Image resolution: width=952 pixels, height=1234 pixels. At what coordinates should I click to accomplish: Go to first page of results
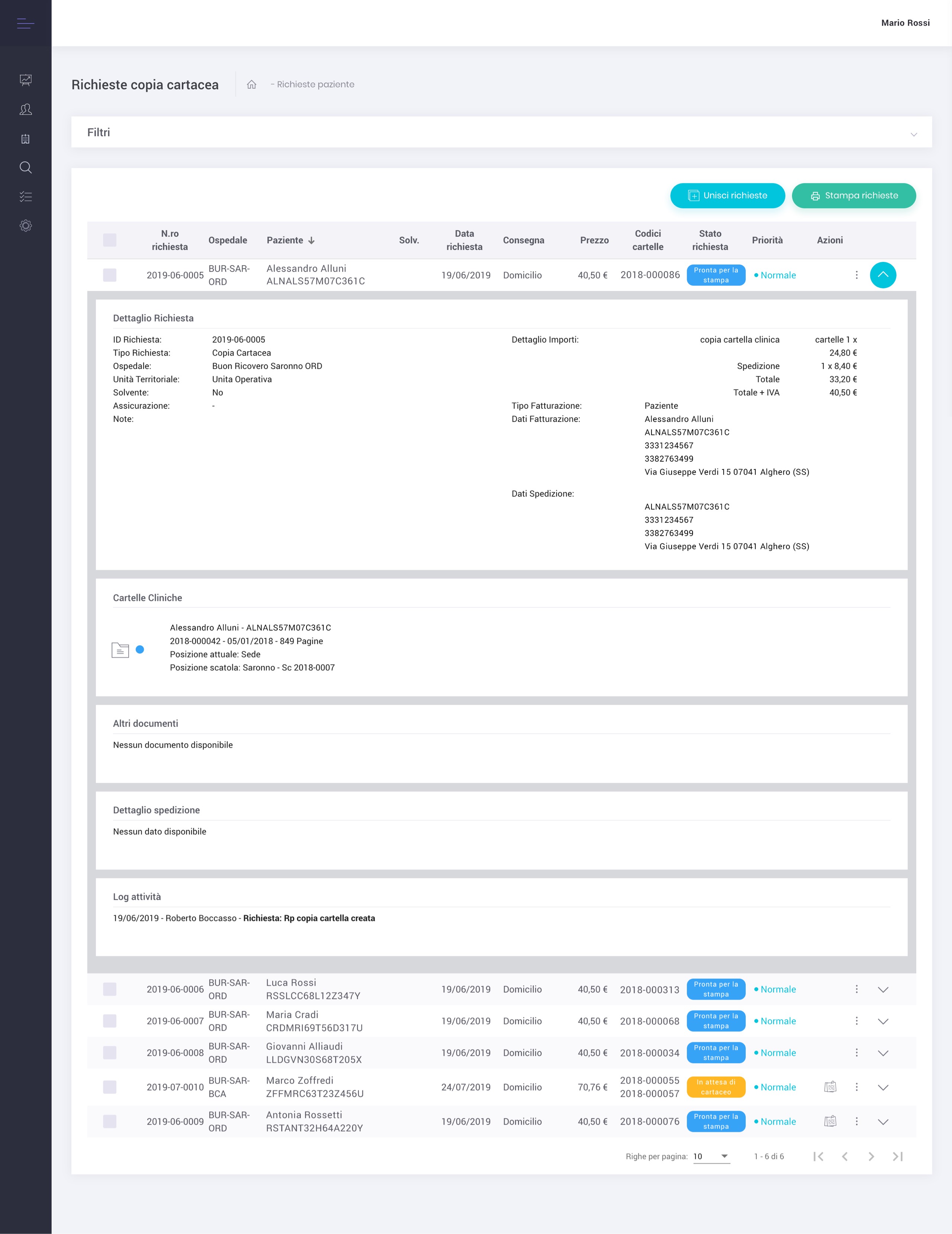click(818, 1157)
